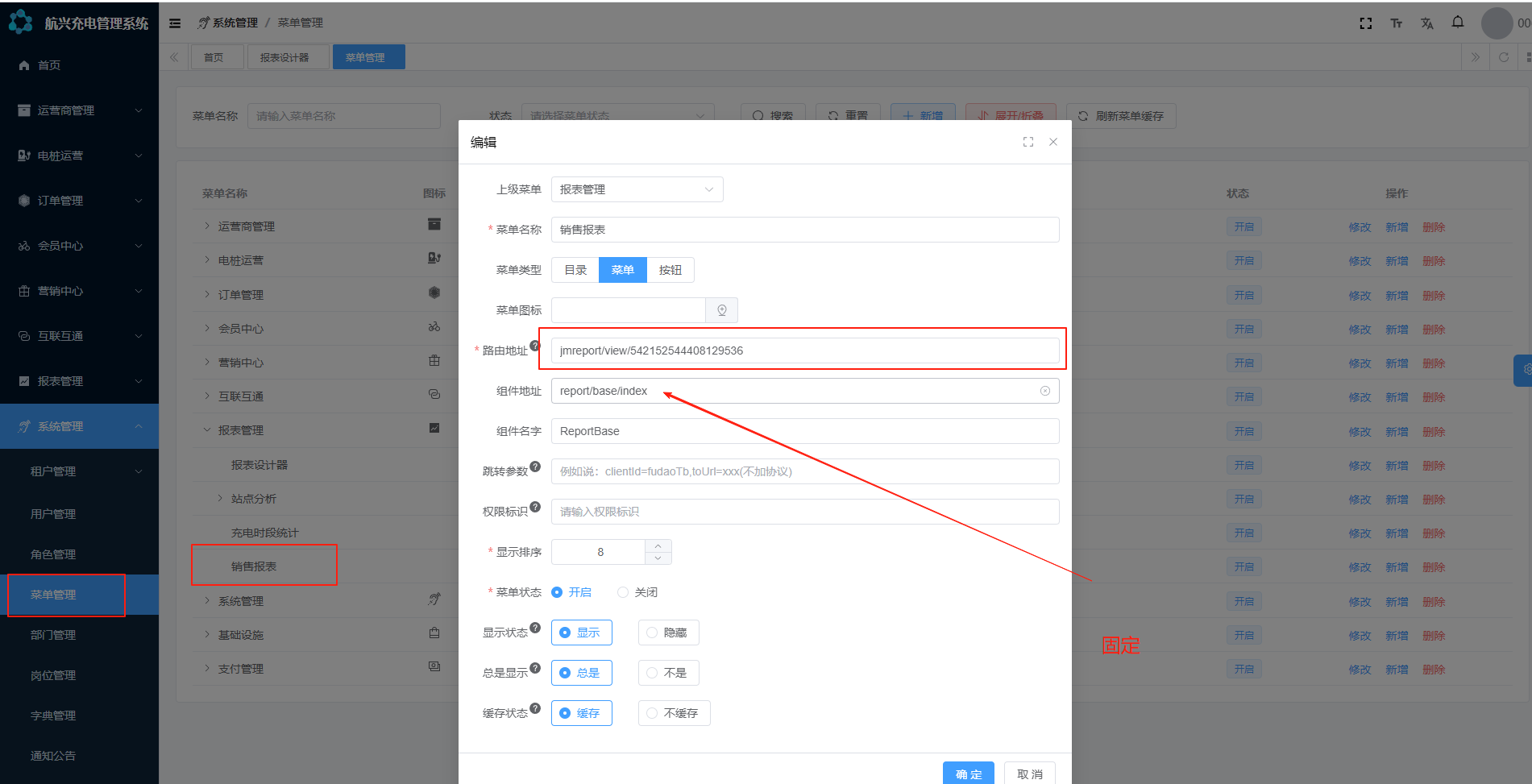1532x784 pixels.
Task: Choose the 不缓存 cache option
Action: [674, 713]
